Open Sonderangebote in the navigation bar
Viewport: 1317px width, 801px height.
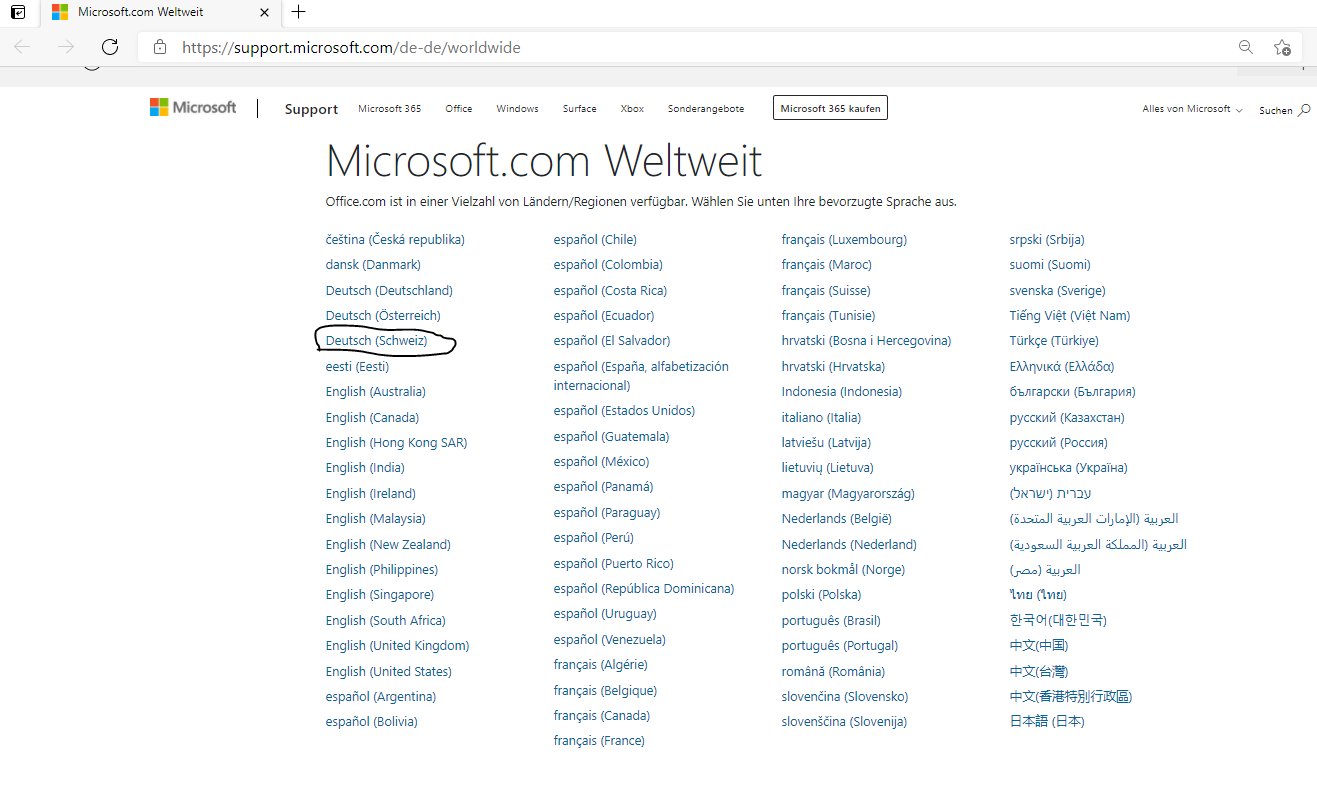[706, 109]
